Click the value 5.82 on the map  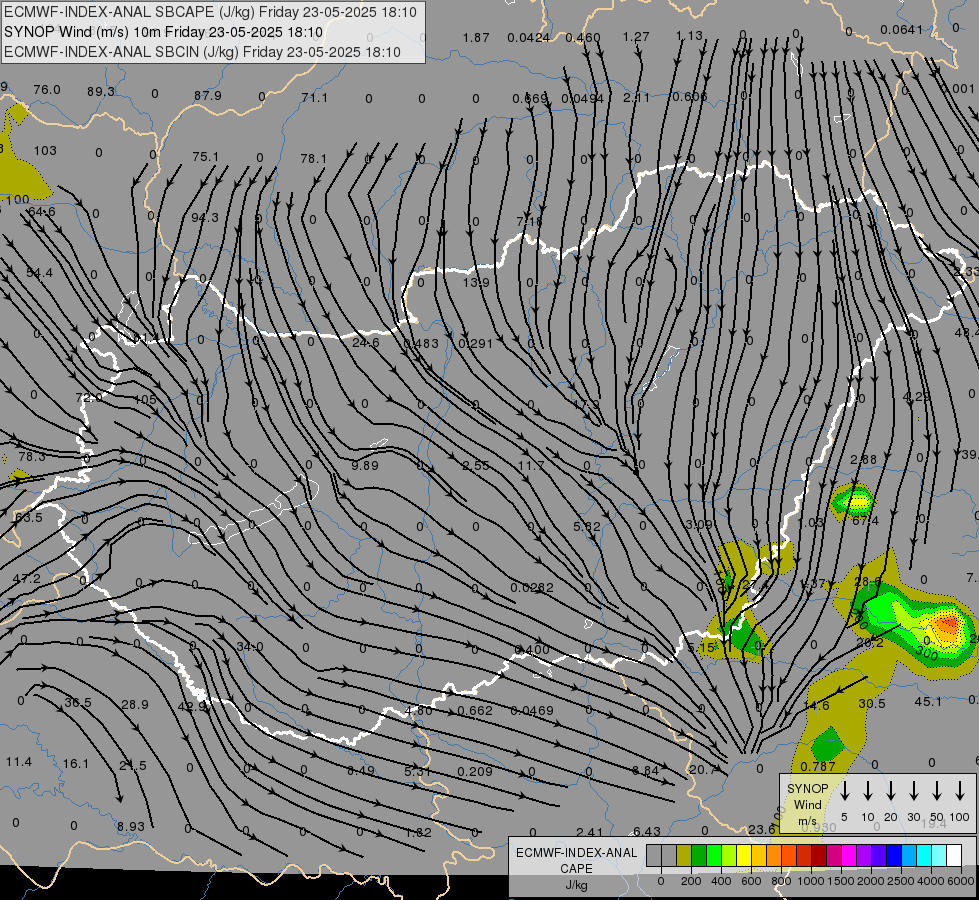[587, 526]
